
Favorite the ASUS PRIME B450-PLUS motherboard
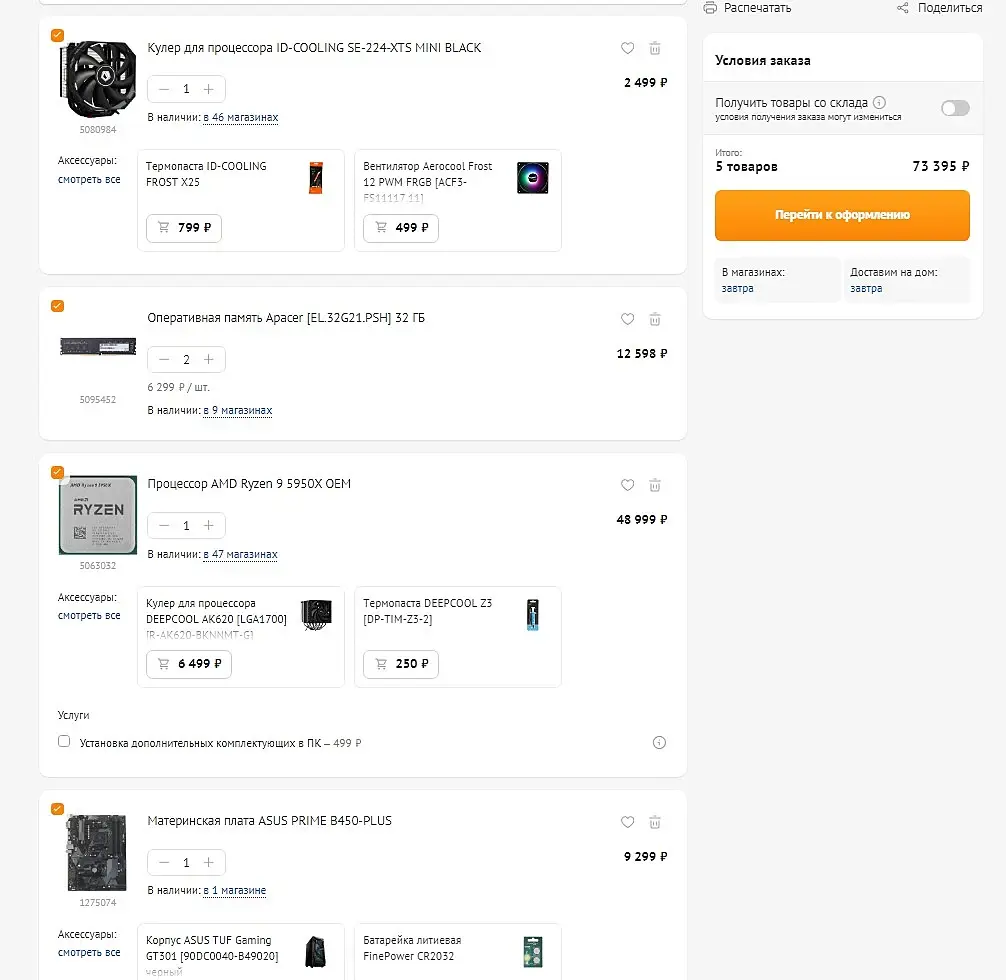[x=627, y=822]
